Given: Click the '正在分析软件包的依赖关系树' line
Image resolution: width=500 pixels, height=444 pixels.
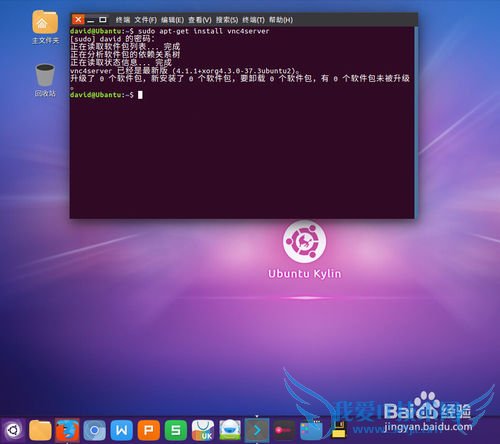Looking at the screenshot, I should coord(125,55).
